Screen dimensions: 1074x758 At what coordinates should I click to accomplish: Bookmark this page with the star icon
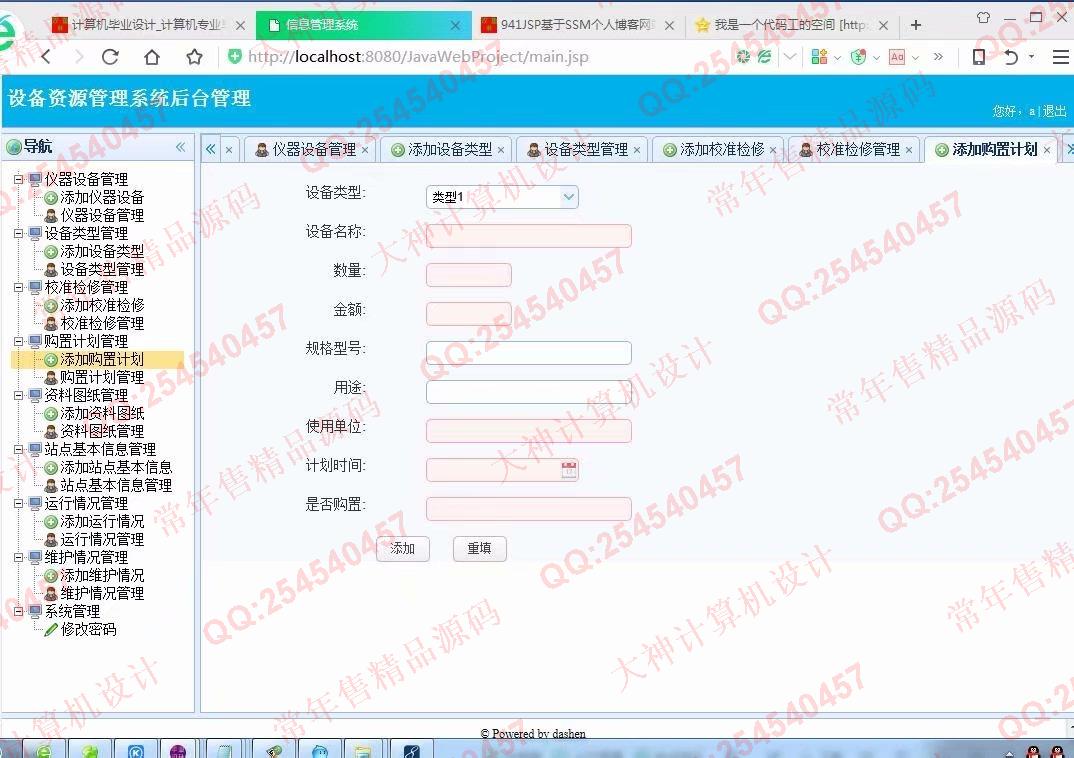[195, 57]
